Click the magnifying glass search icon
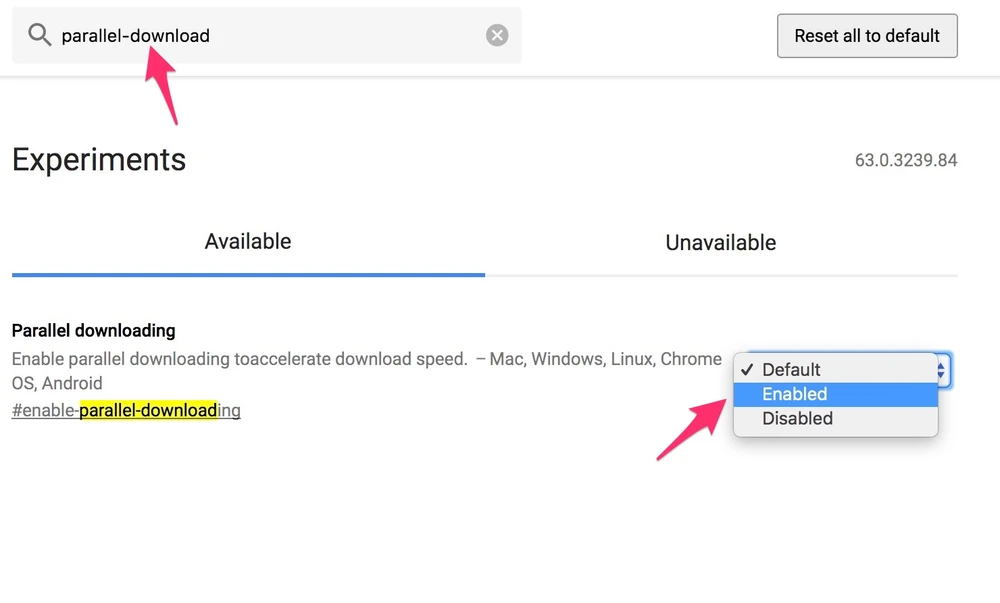Image resolution: width=1000 pixels, height=603 pixels. (39, 36)
